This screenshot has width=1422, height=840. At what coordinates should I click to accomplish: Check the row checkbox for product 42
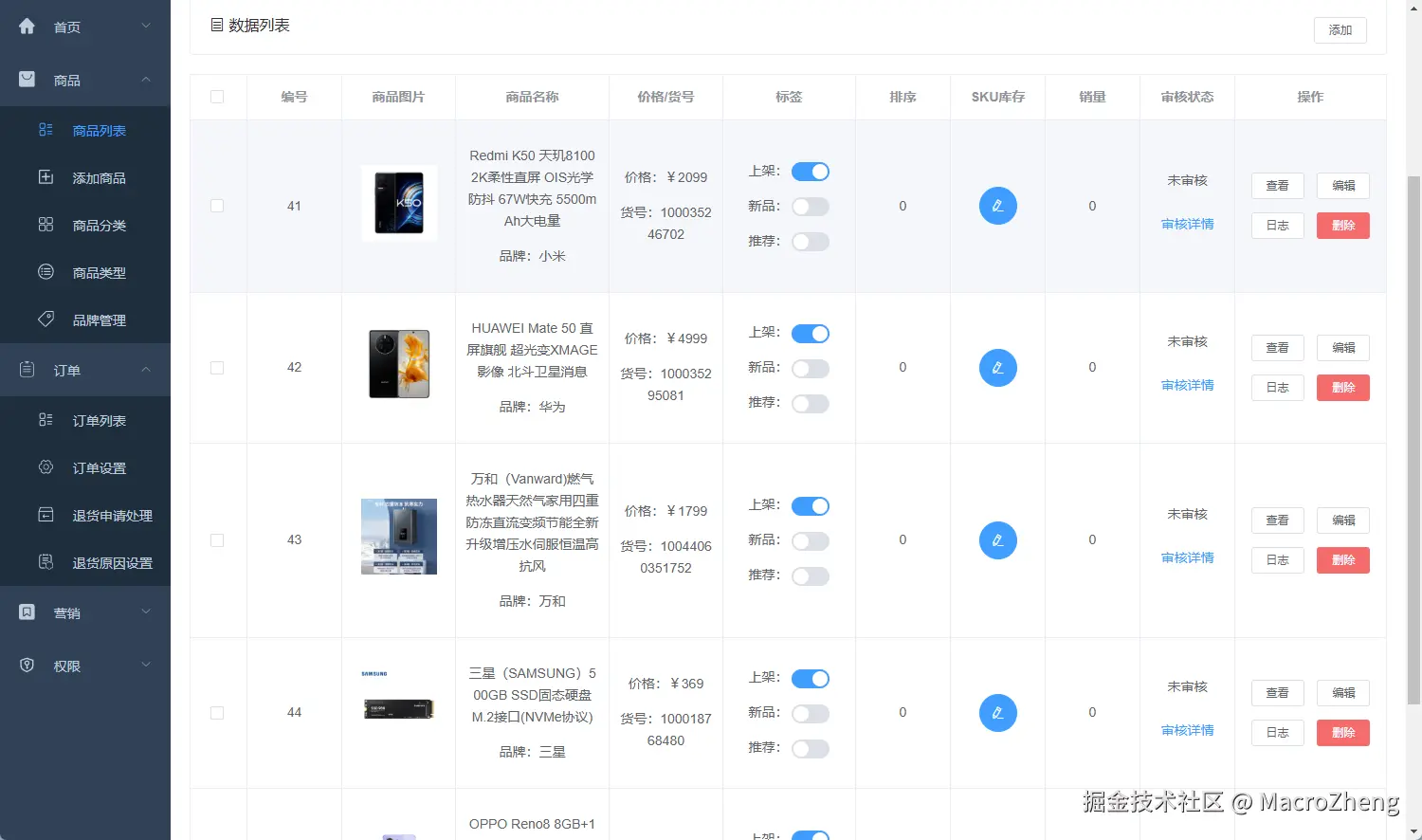(x=217, y=368)
